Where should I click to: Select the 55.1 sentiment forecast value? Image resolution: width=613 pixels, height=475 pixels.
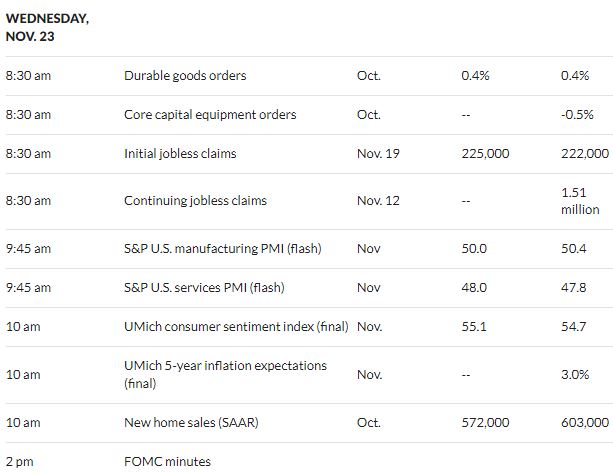point(474,326)
